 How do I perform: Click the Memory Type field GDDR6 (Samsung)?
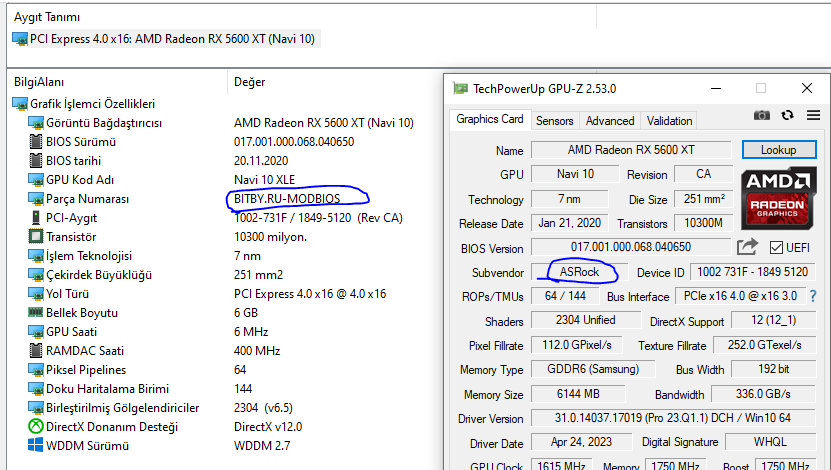point(593,369)
